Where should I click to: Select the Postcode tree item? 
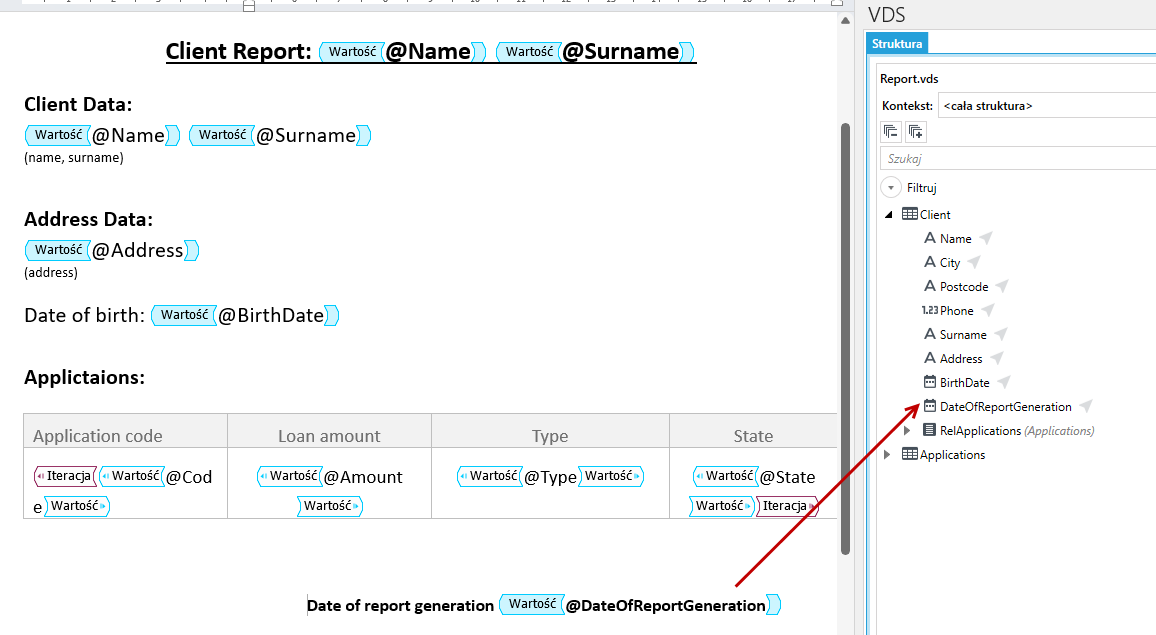964,287
